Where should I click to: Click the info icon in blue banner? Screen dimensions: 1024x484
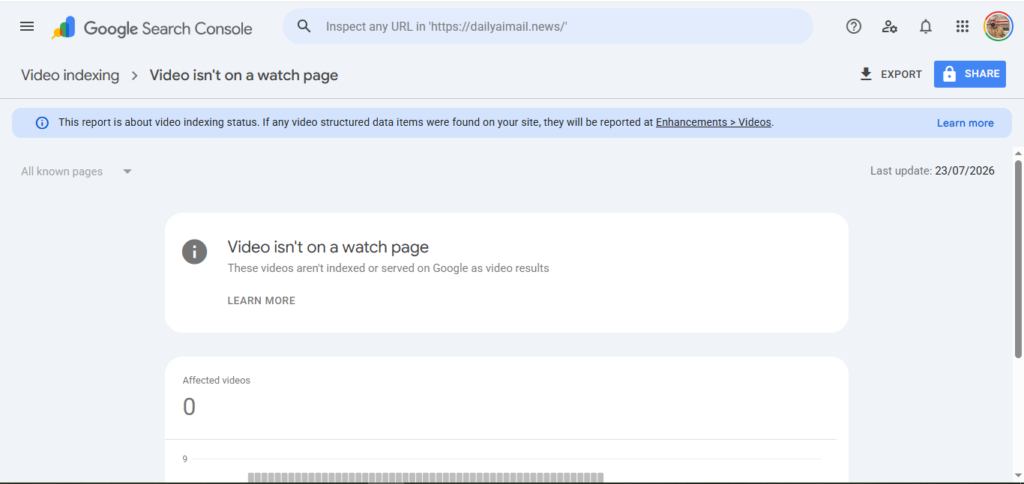(x=42, y=123)
